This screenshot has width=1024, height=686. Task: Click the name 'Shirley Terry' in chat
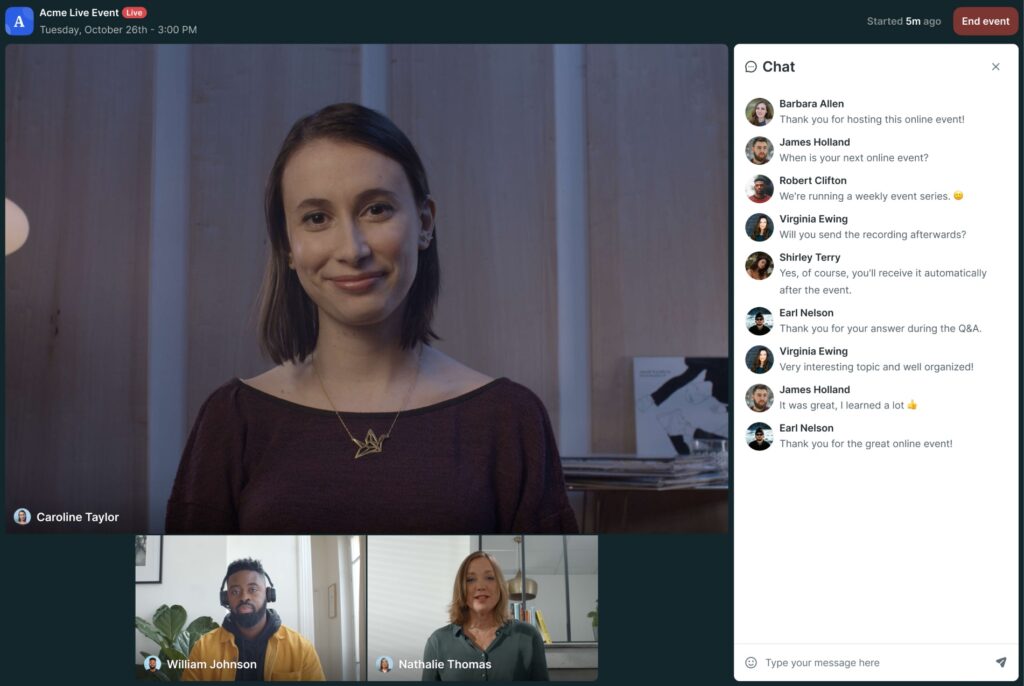click(x=810, y=257)
